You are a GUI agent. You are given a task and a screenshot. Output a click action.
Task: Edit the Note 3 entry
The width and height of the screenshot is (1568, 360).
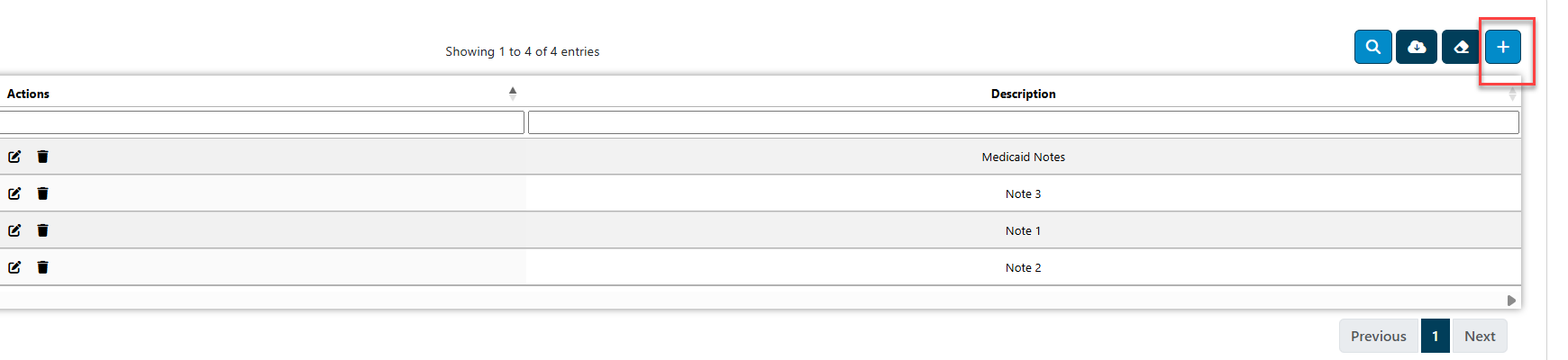point(14,193)
